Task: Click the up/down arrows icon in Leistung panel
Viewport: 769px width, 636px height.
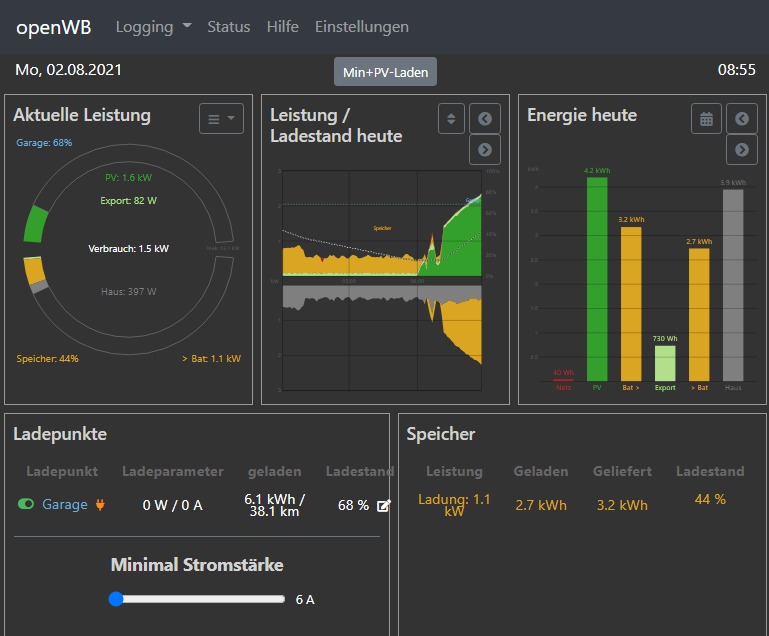Action: 451,119
